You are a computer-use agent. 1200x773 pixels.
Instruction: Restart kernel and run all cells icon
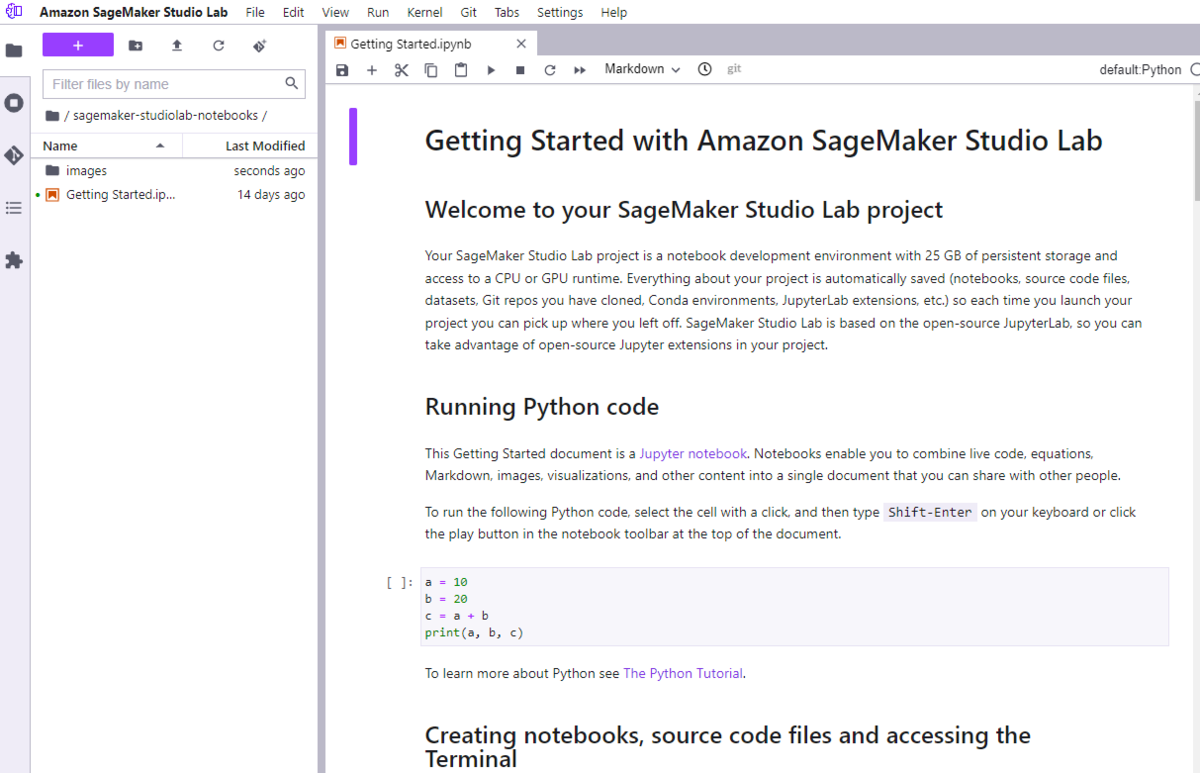[580, 70]
